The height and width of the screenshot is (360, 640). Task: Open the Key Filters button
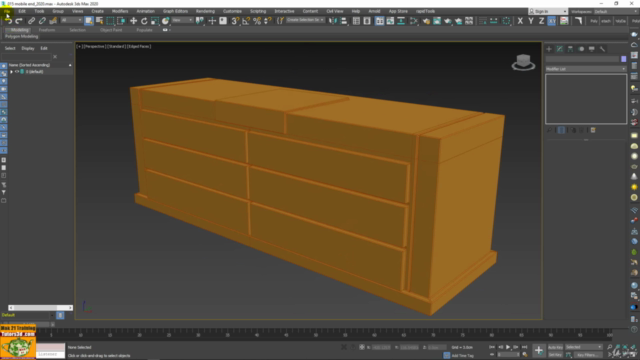[x=588, y=355]
